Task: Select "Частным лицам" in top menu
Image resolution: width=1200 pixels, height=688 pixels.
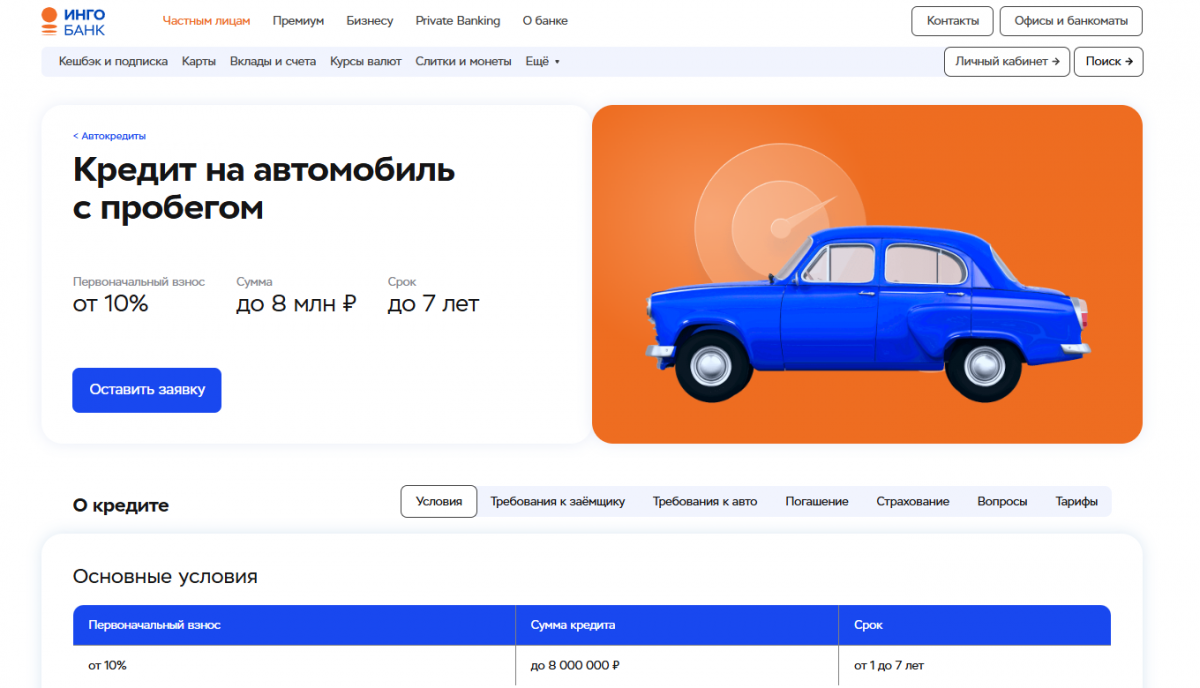Action: pos(206,21)
